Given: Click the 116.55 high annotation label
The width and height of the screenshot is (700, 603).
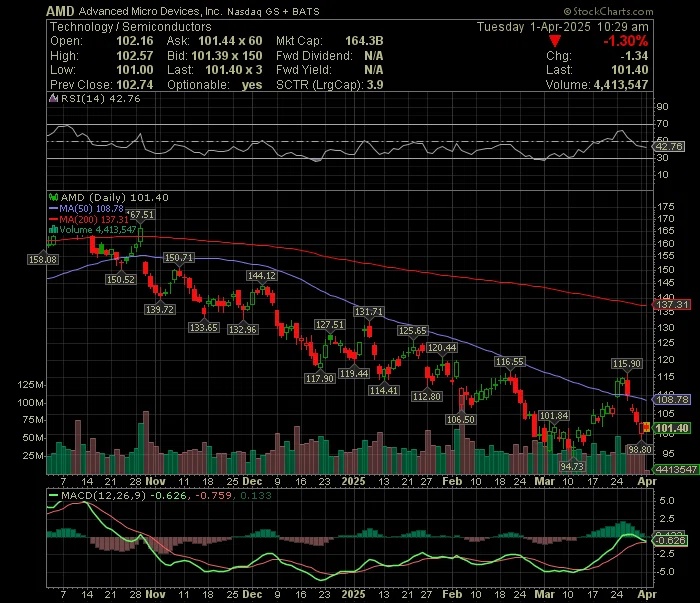Looking at the screenshot, I should (510, 362).
